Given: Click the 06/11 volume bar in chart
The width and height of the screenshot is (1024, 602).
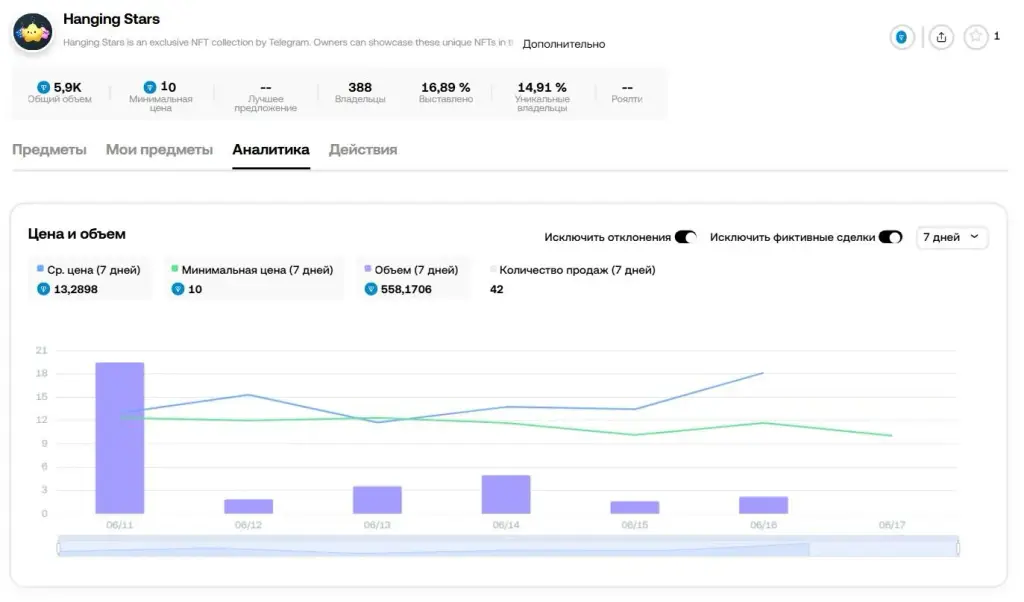Looking at the screenshot, I should click(x=120, y=437).
